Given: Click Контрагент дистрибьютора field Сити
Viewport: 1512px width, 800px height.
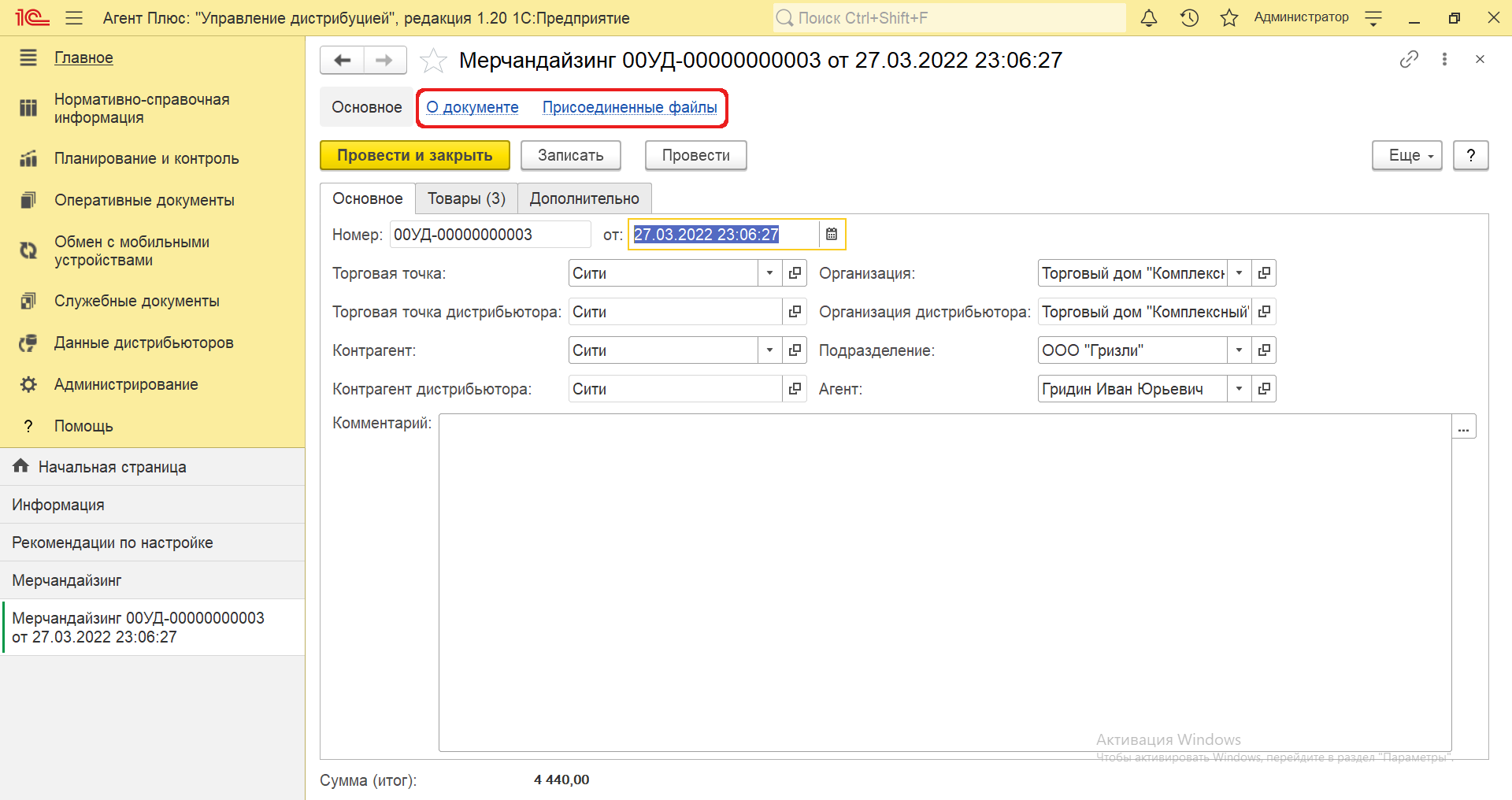Looking at the screenshot, I should 675,388.
